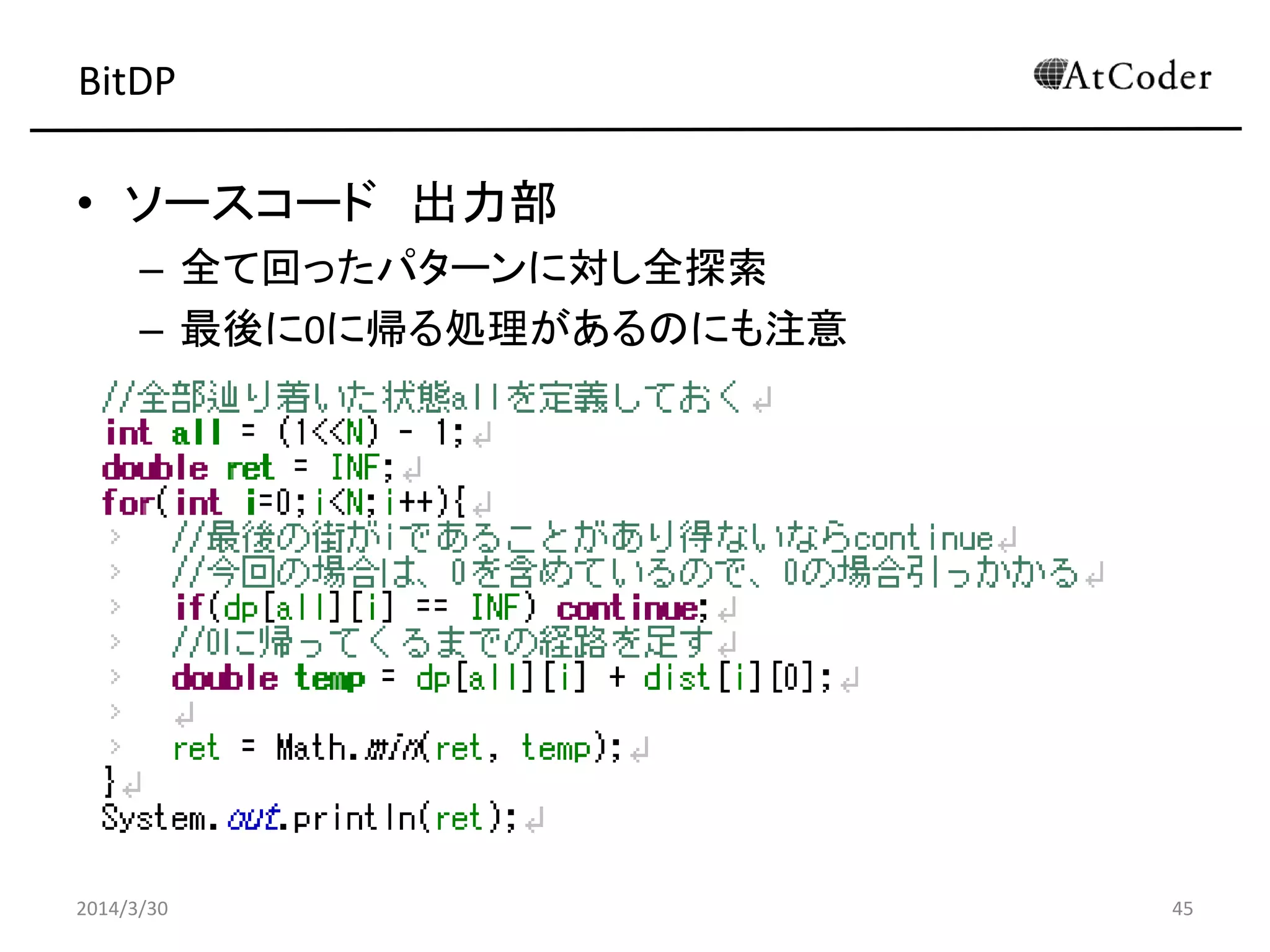The width and height of the screenshot is (1270, 952).
Task: Click the line int all = (1<<N) - 1;
Action: click(284, 433)
